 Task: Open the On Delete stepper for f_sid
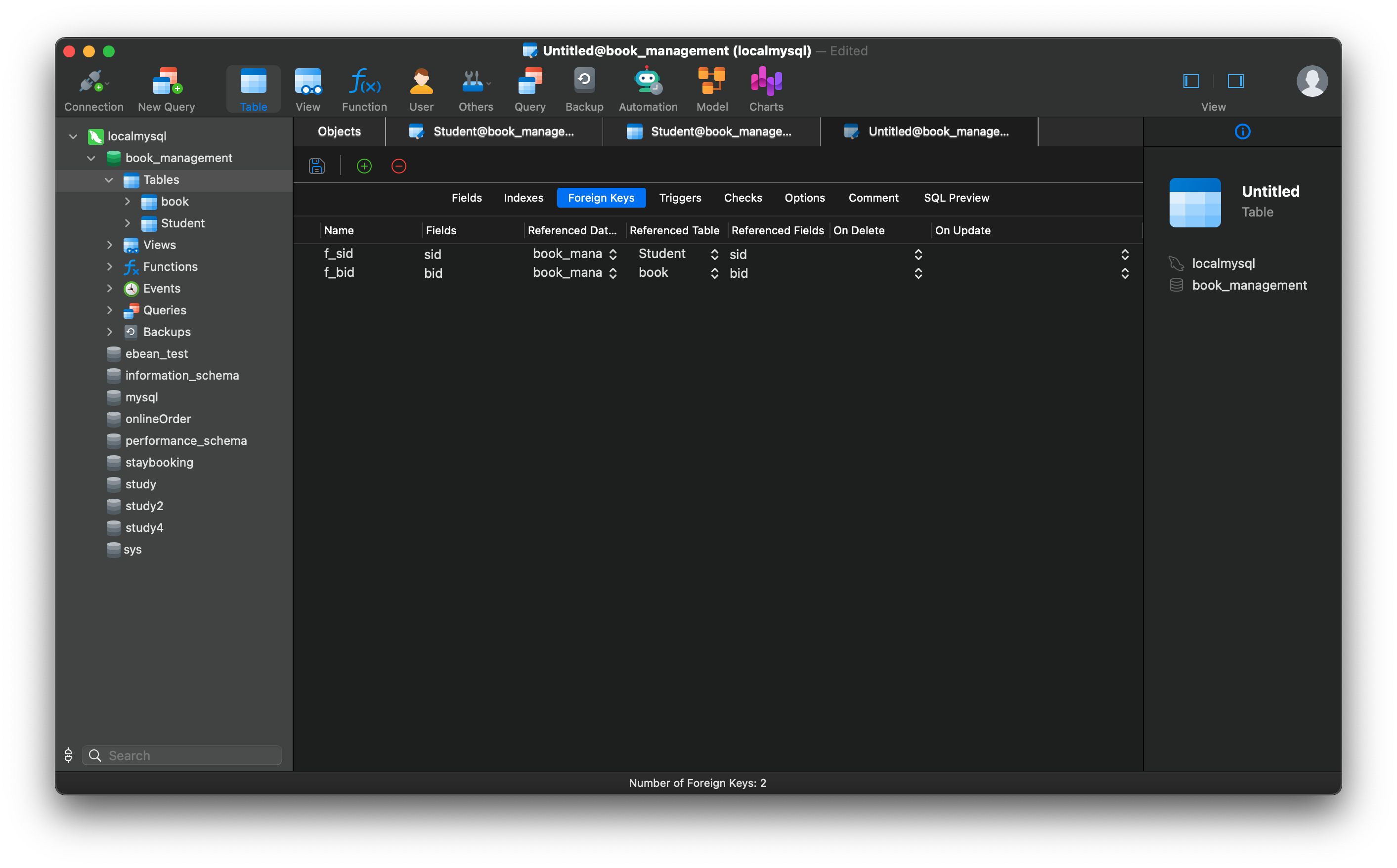click(918, 254)
